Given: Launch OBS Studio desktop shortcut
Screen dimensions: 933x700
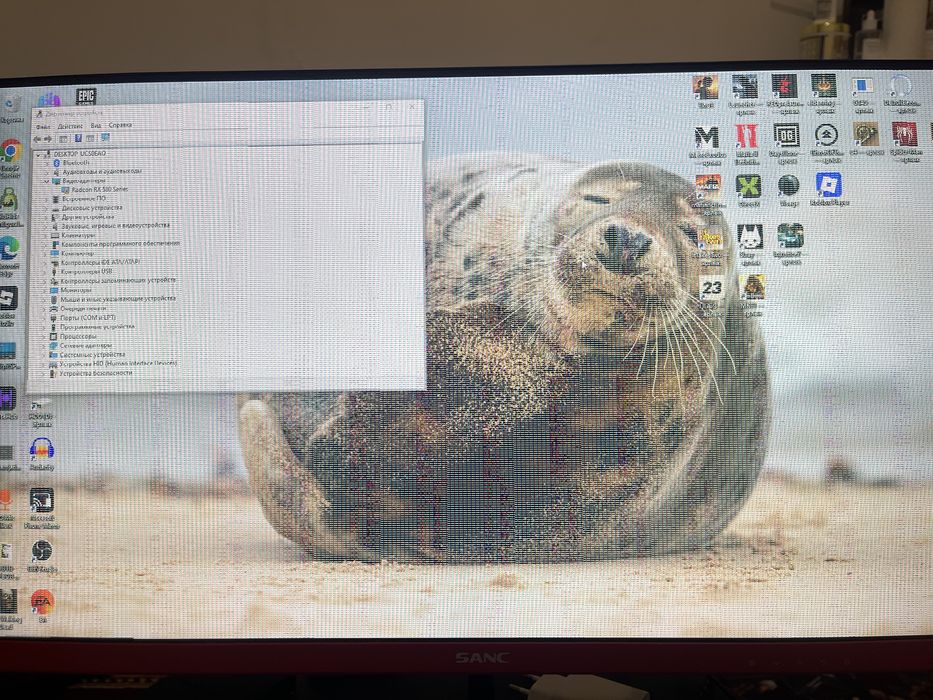Looking at the screenshot, I should point(42,551).
